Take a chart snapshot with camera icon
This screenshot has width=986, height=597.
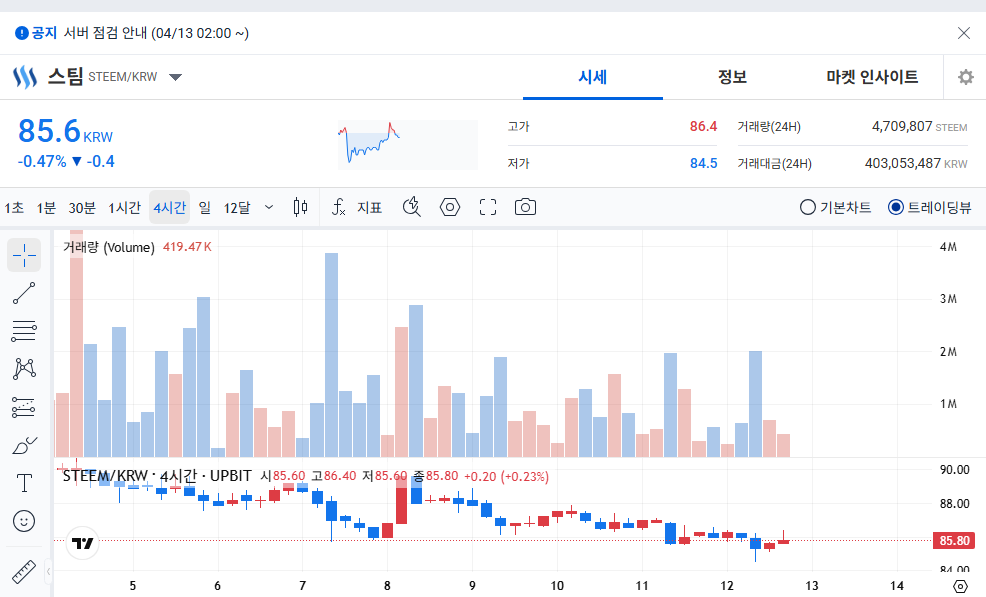coord(525,207)
